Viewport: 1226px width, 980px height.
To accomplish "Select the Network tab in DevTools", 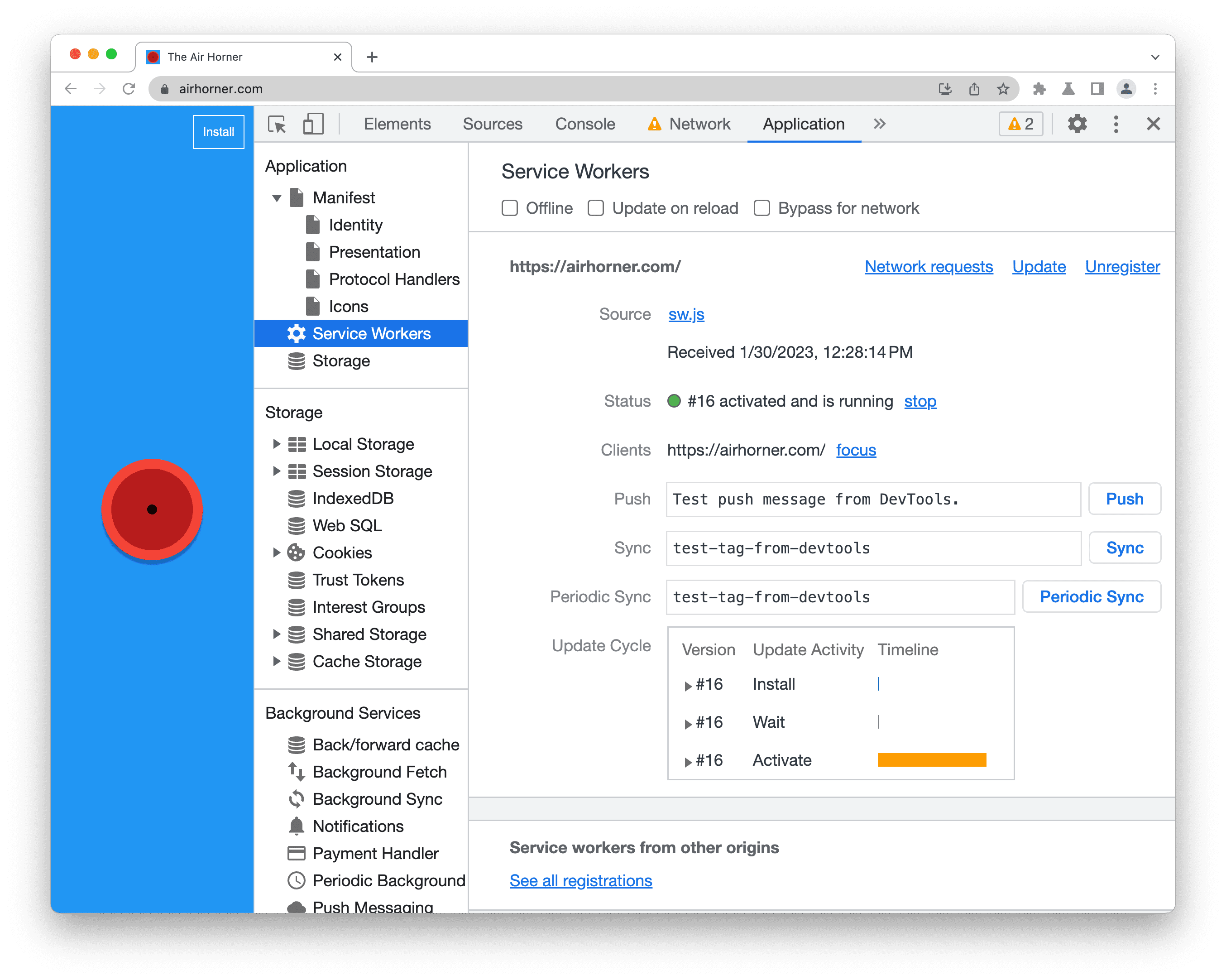I will (x=698, y=124).
